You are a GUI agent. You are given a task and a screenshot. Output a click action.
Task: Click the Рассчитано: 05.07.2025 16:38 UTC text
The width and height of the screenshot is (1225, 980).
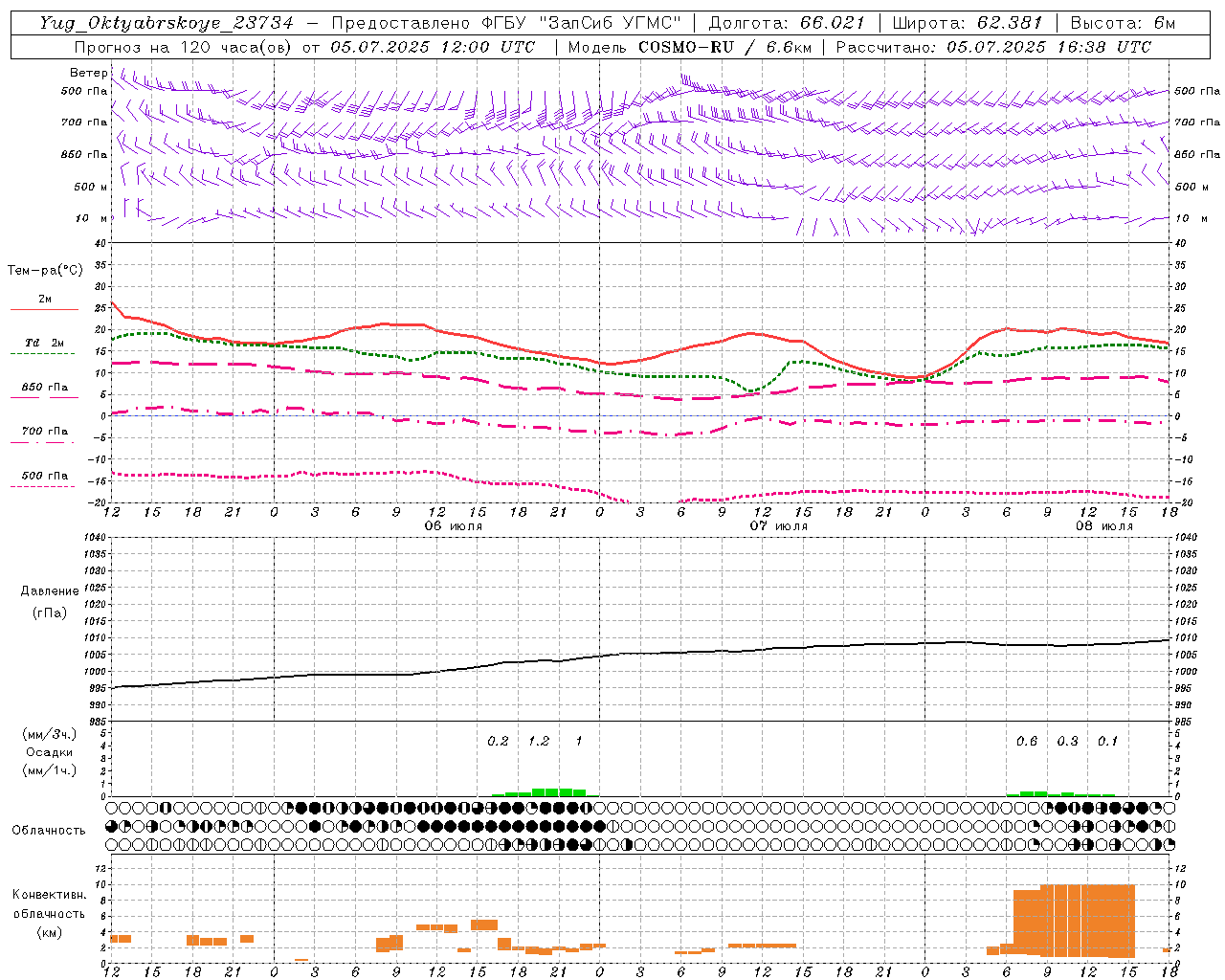coord(993,47)
